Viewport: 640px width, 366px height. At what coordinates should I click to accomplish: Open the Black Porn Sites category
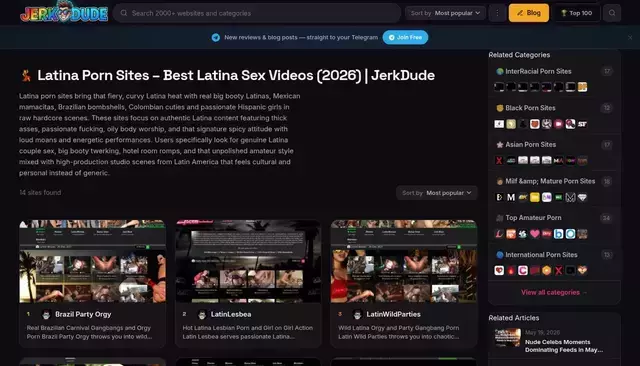click(x=530, y=108)
